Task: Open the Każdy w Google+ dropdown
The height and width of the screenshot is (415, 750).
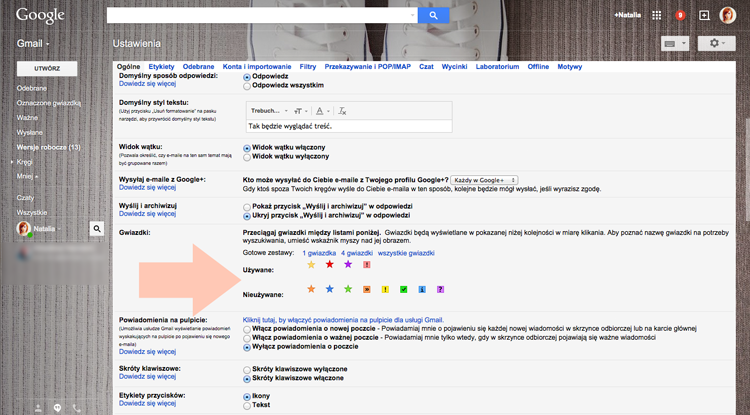Action: pos(485,180)
